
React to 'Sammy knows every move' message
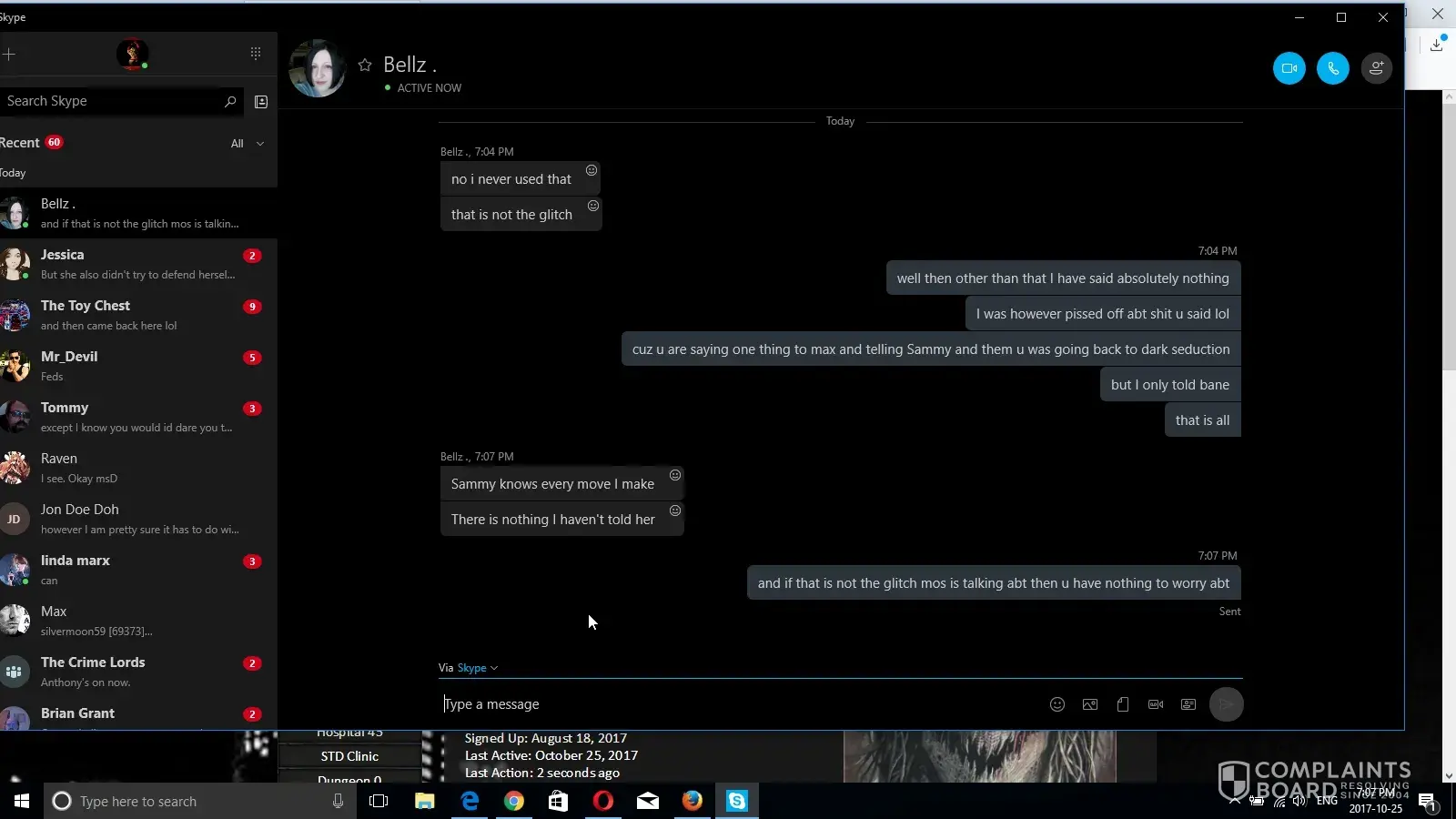675,475
